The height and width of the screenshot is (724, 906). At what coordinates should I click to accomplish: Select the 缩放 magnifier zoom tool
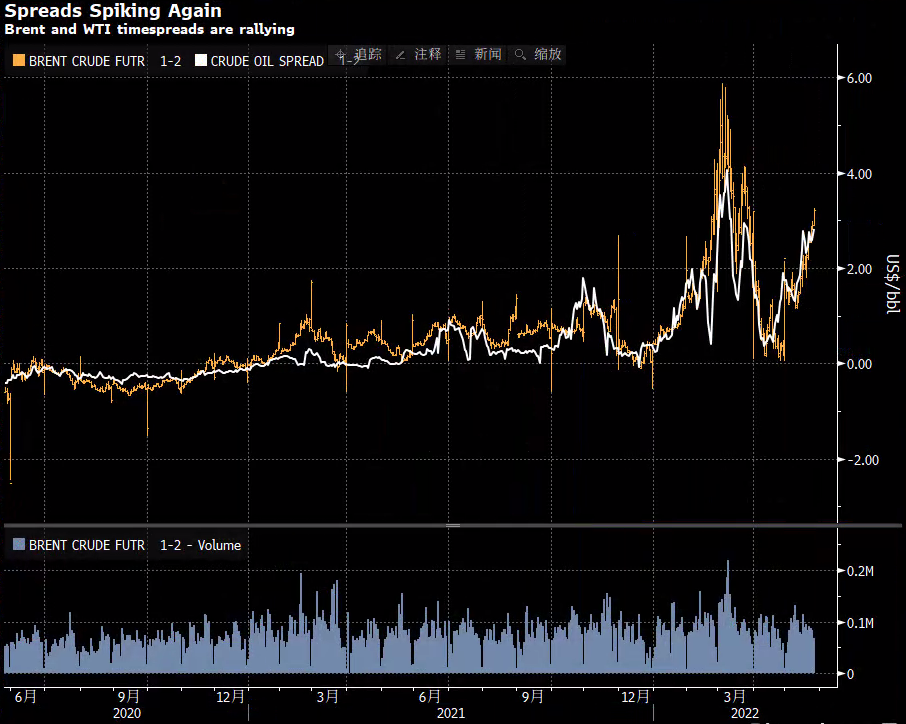(538, 55)
